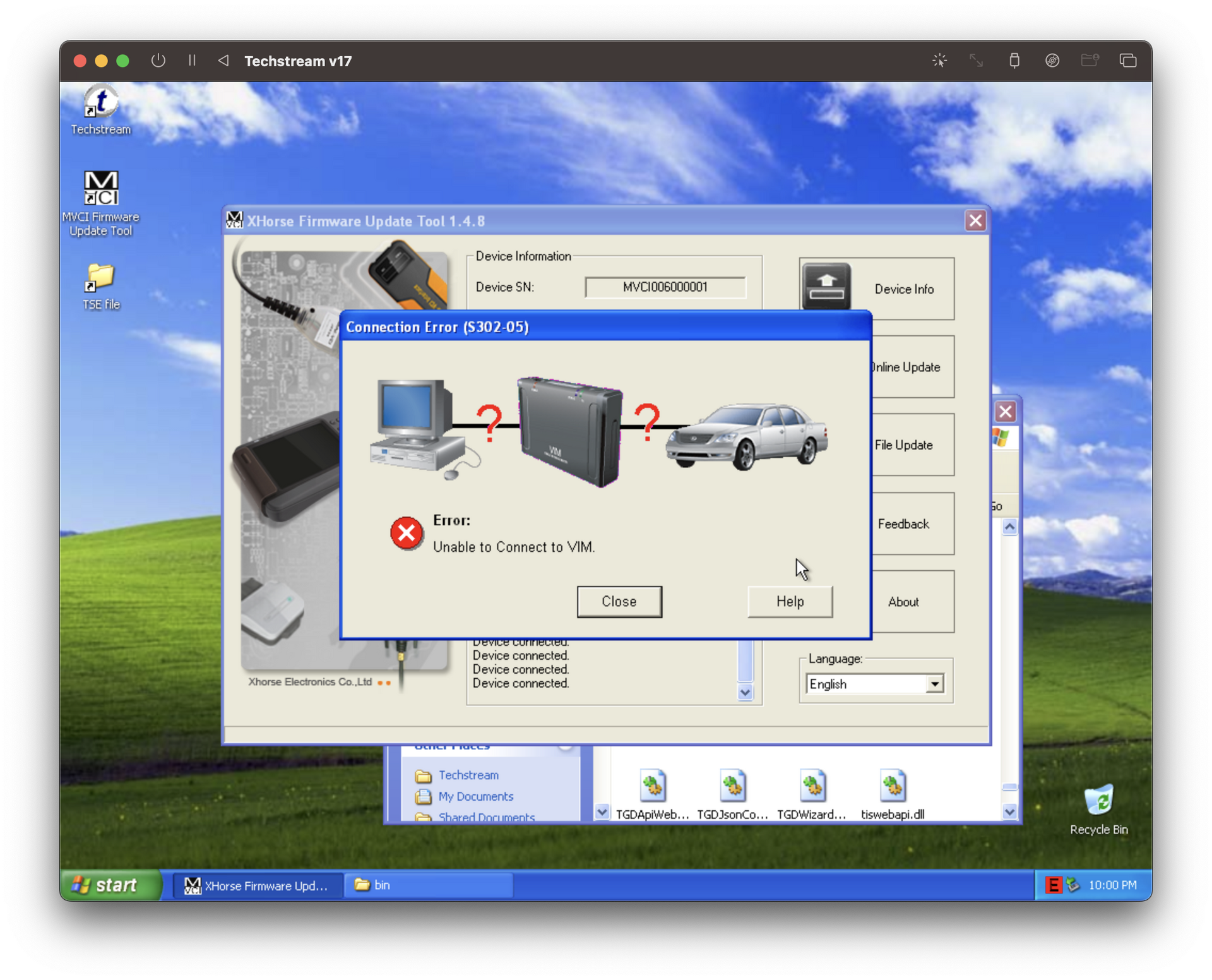Click the safely remove hardware tray icon

(1072, 885)
